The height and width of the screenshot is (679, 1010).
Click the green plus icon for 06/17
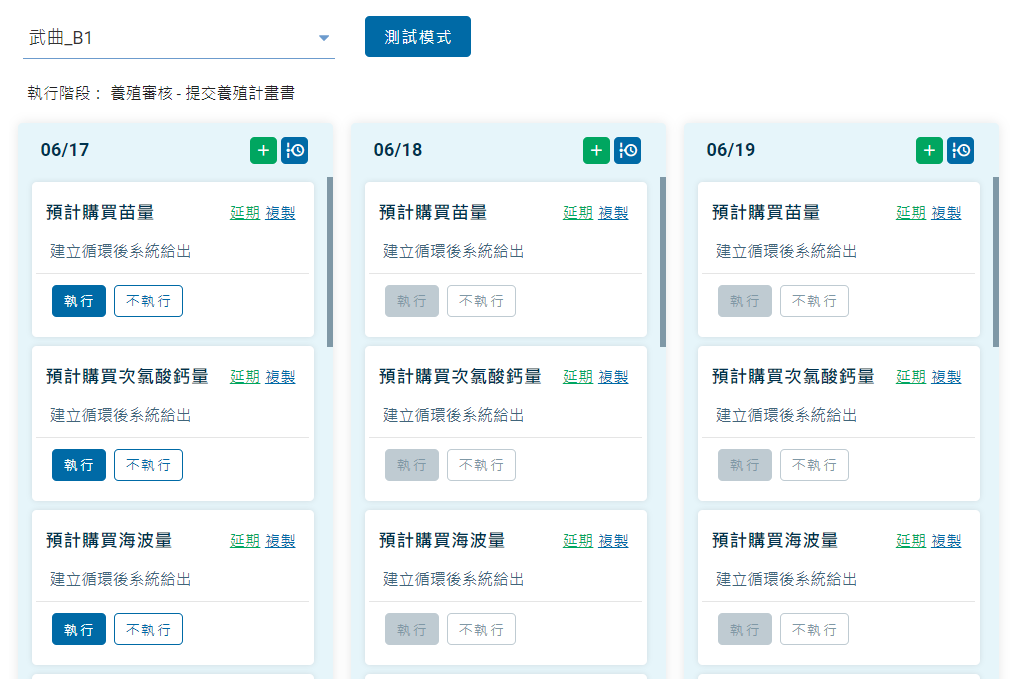[x=263, y=150]
